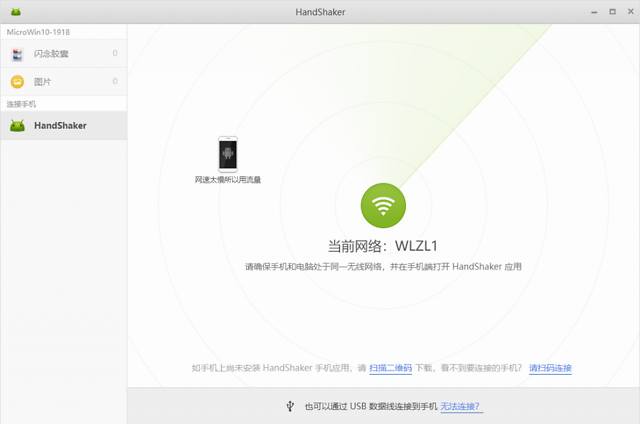This screenshot has height=424, width=640.
Task: Click the 图片 item count 0
Action: [115, 81]
